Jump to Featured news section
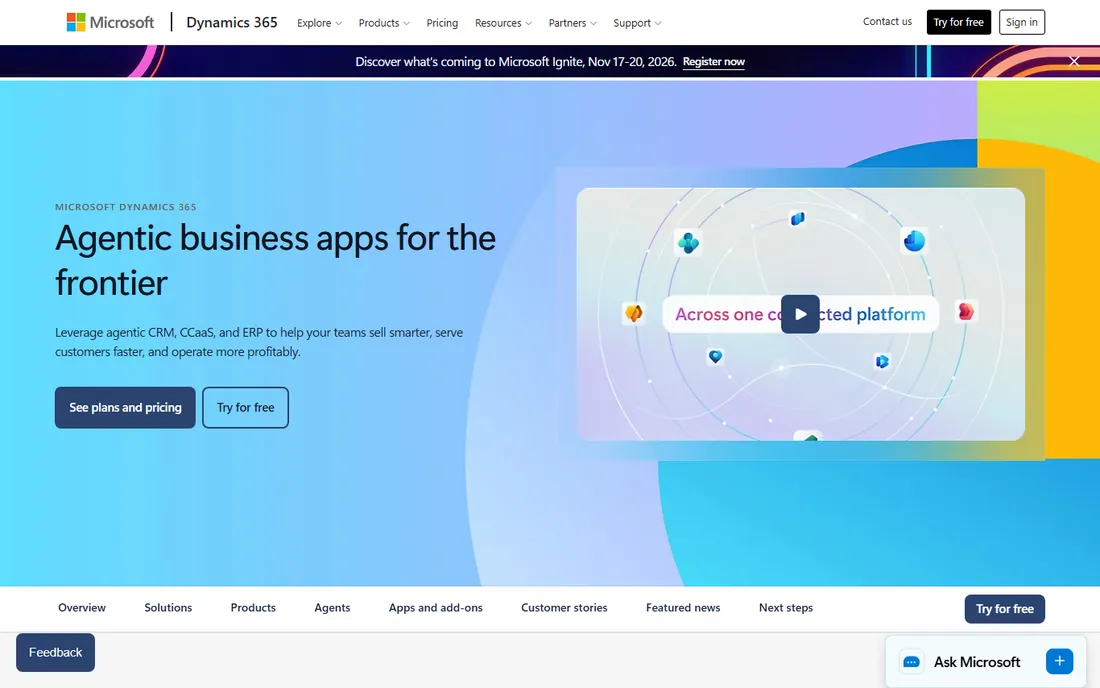Viewport: 1100px width, 688px height. pyautogui.click(x=683, y=608)
